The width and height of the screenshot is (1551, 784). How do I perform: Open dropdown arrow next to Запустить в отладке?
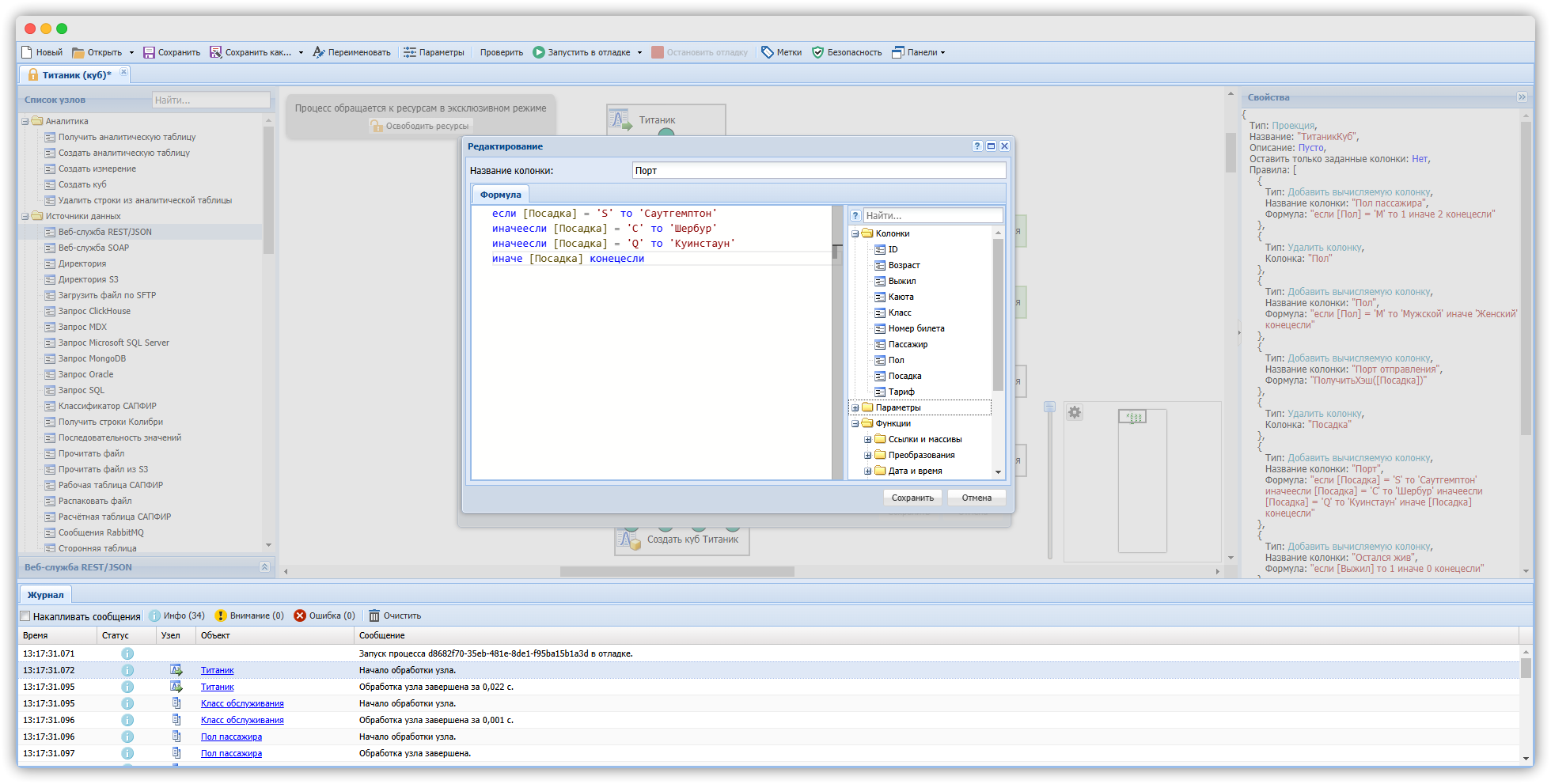(639, 53)
